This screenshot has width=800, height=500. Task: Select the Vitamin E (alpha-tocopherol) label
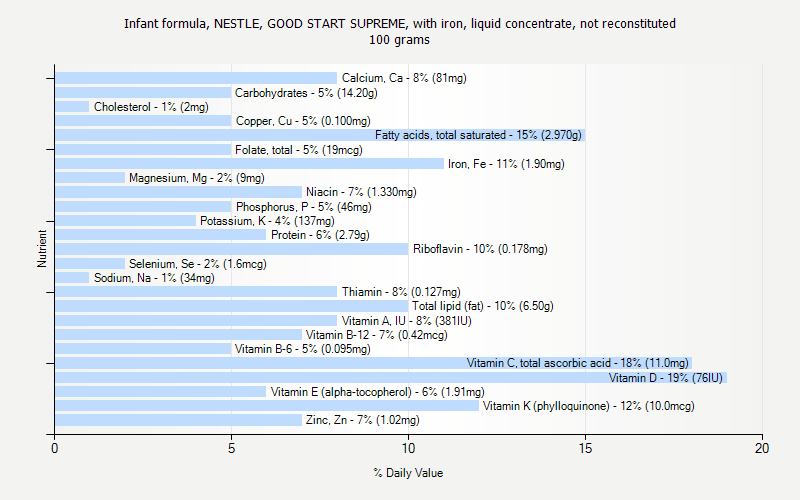click(x=378, y=392)
